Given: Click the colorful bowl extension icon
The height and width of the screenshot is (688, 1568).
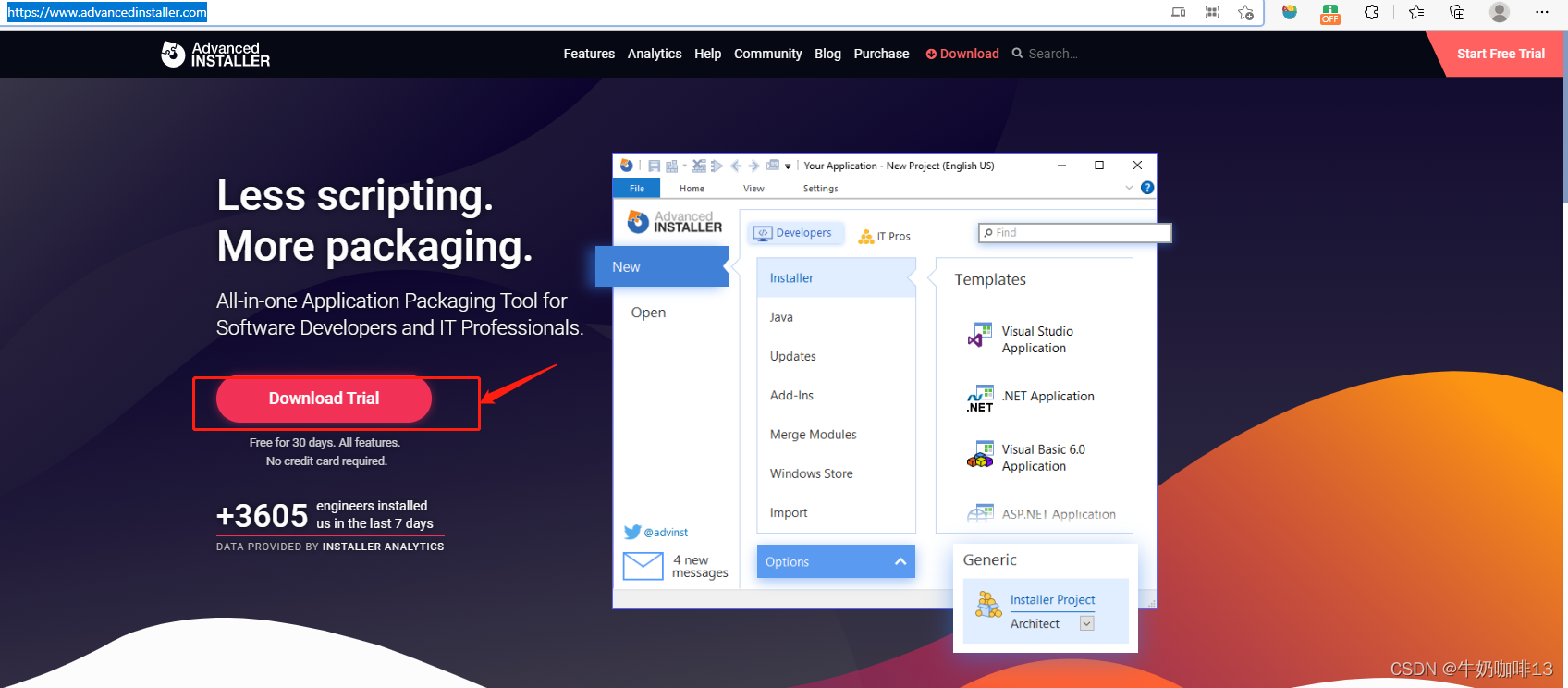Looking at the screenshot, I should 1290,12.
